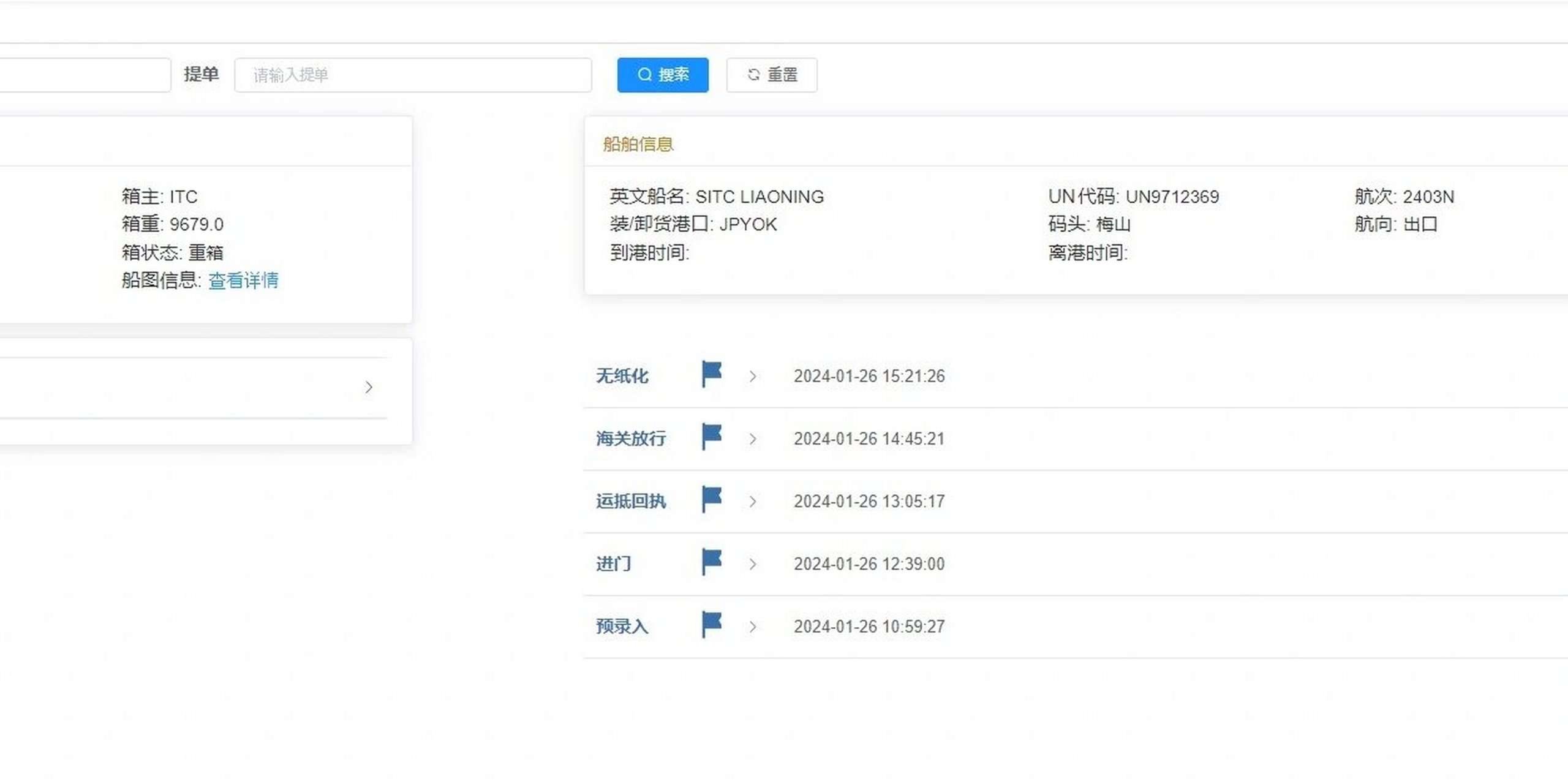Click the container status 重箱

point(206,252)
